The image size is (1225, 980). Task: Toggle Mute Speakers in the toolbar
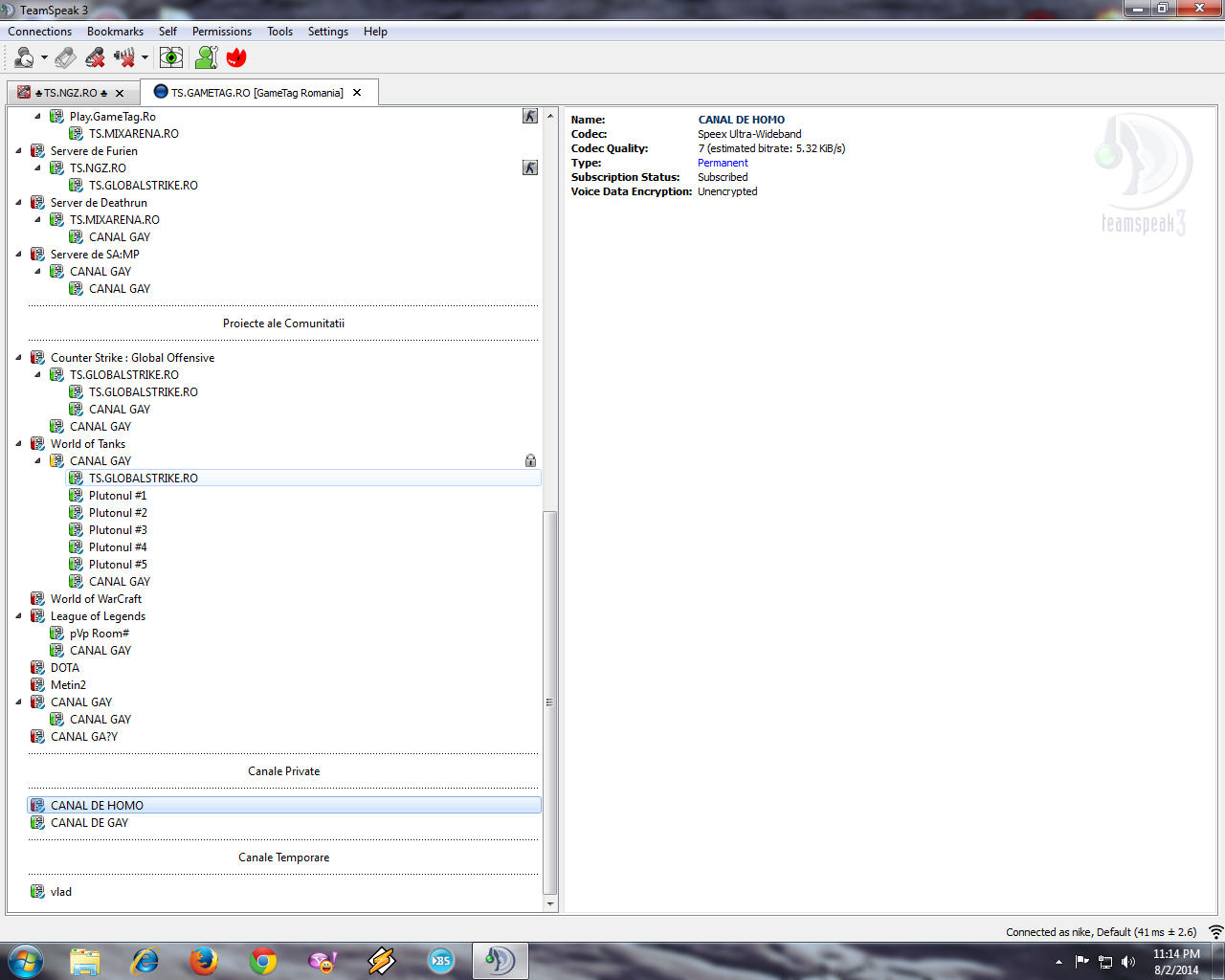pos(123,58)
